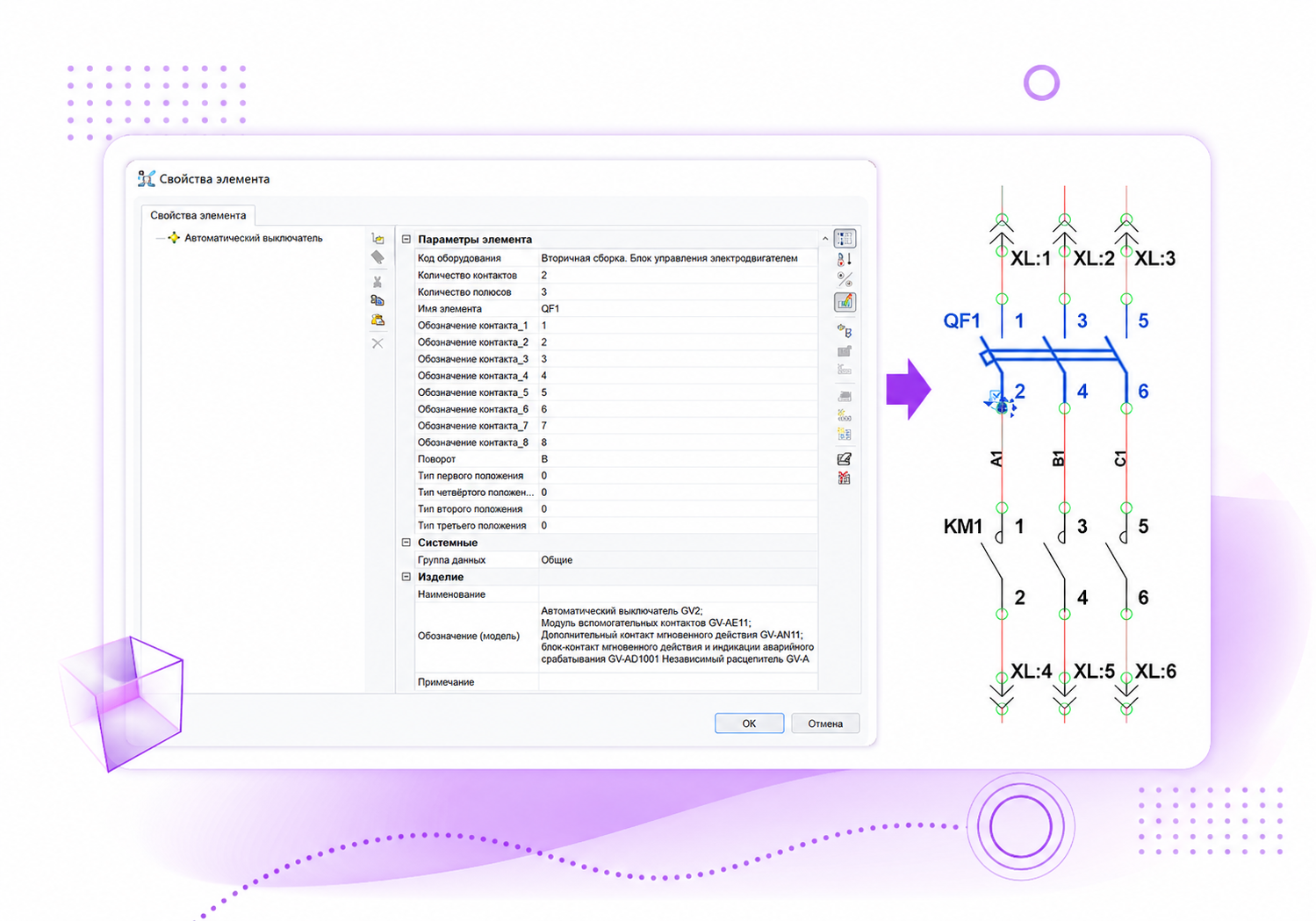The height and width of the screenshot is (921, 1316).
Task: Click the paste clipboard icon in left toolbar
Action: tap(378, 320)
